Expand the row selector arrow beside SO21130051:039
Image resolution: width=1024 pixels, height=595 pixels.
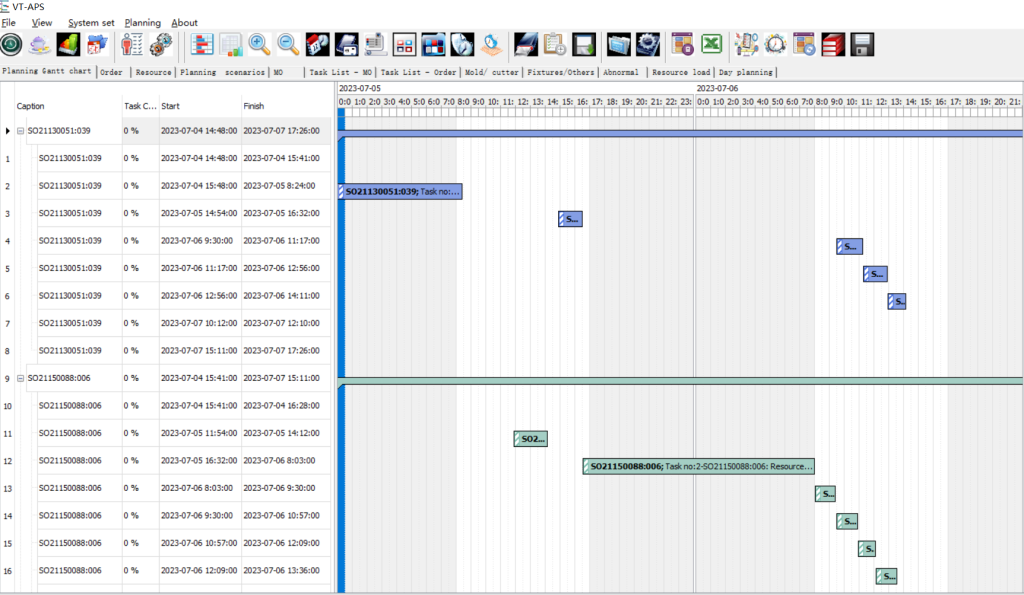8,130
